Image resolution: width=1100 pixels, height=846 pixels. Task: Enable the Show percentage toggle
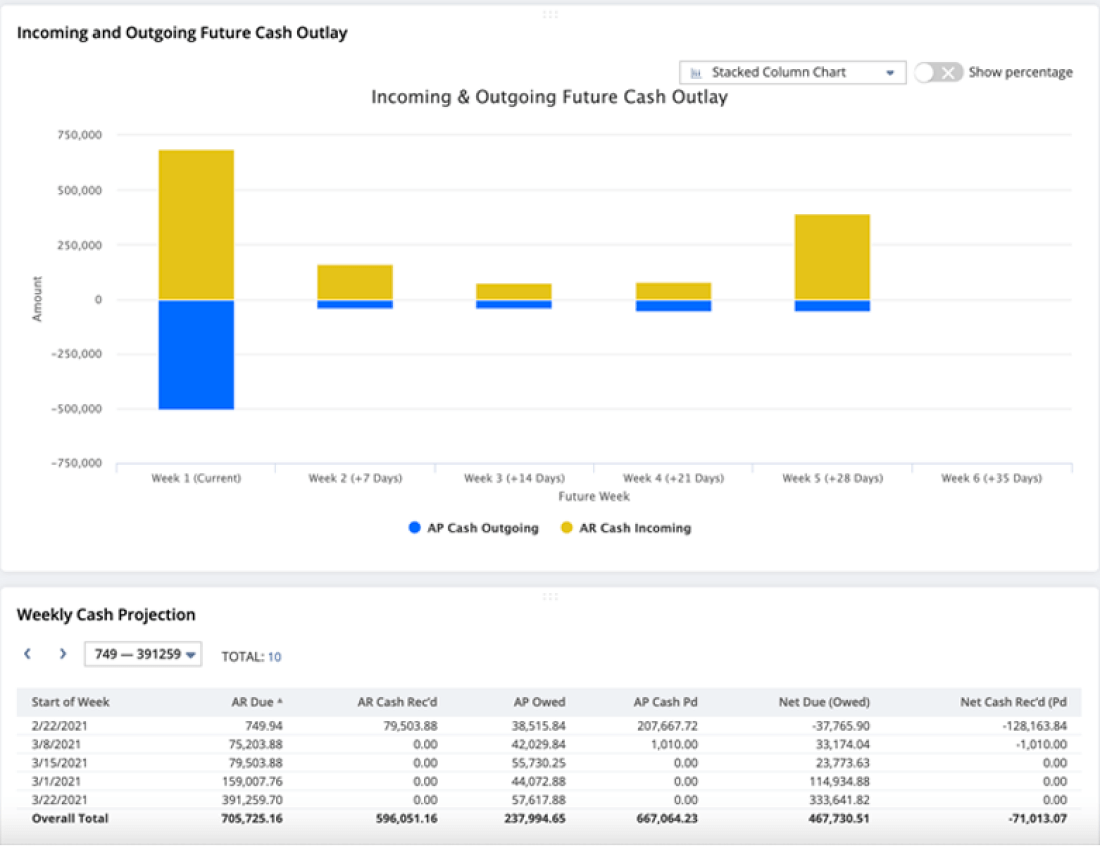point(938,72)
